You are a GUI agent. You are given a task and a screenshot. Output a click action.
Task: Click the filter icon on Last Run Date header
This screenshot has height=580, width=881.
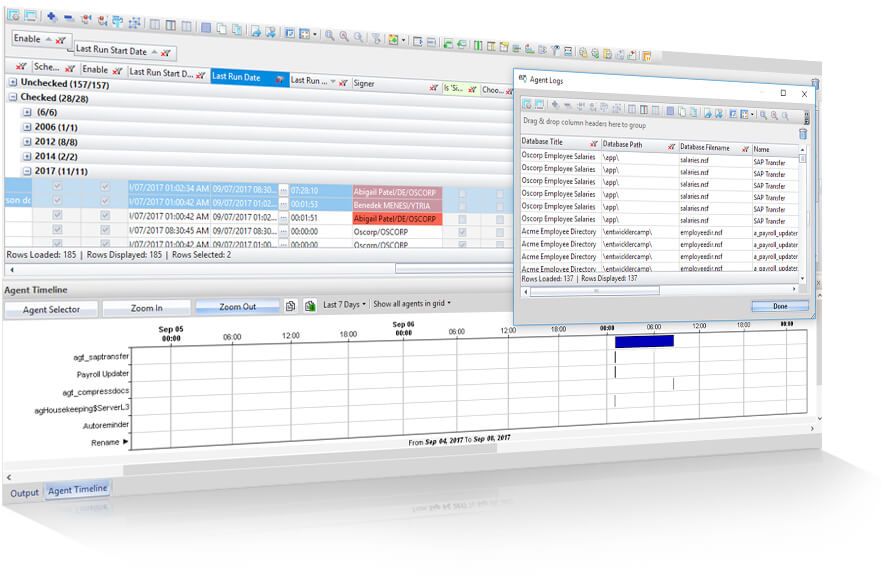[279, 79]
